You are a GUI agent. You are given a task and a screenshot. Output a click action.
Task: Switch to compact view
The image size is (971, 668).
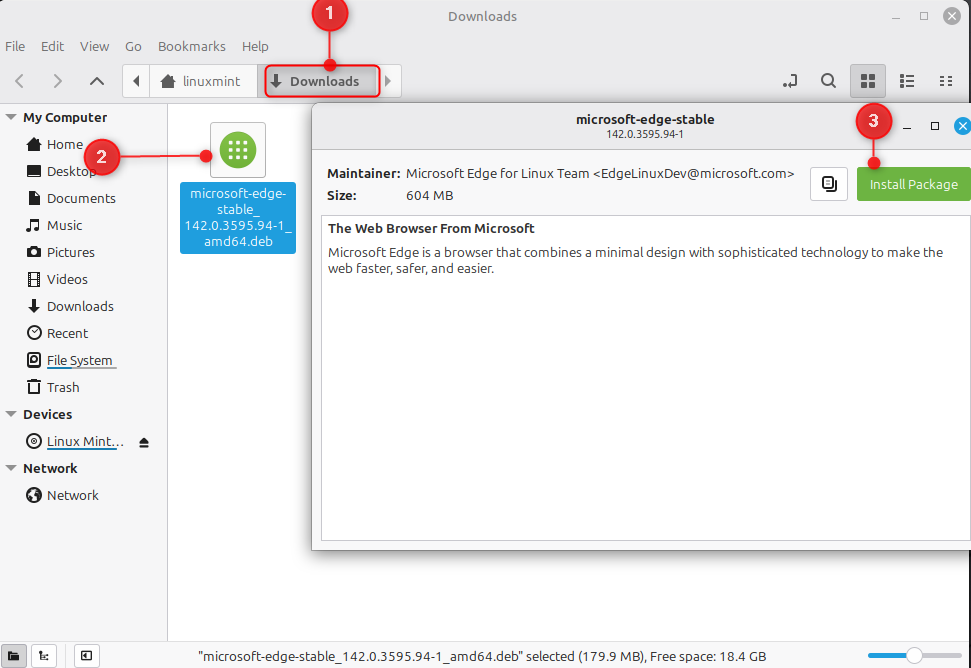pos(946,81)
